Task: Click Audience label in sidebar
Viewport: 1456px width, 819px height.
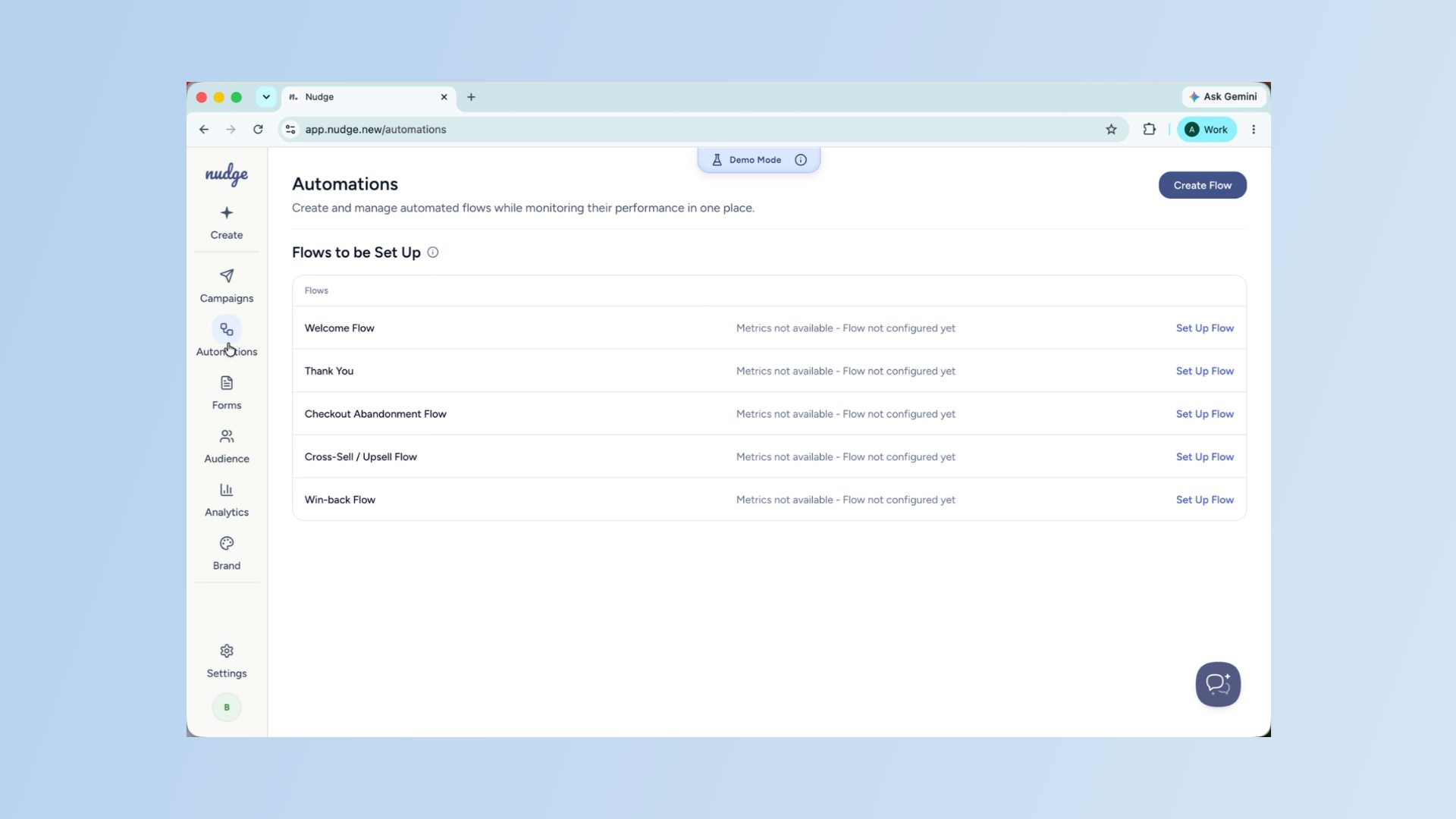Action: pos(227,459)
